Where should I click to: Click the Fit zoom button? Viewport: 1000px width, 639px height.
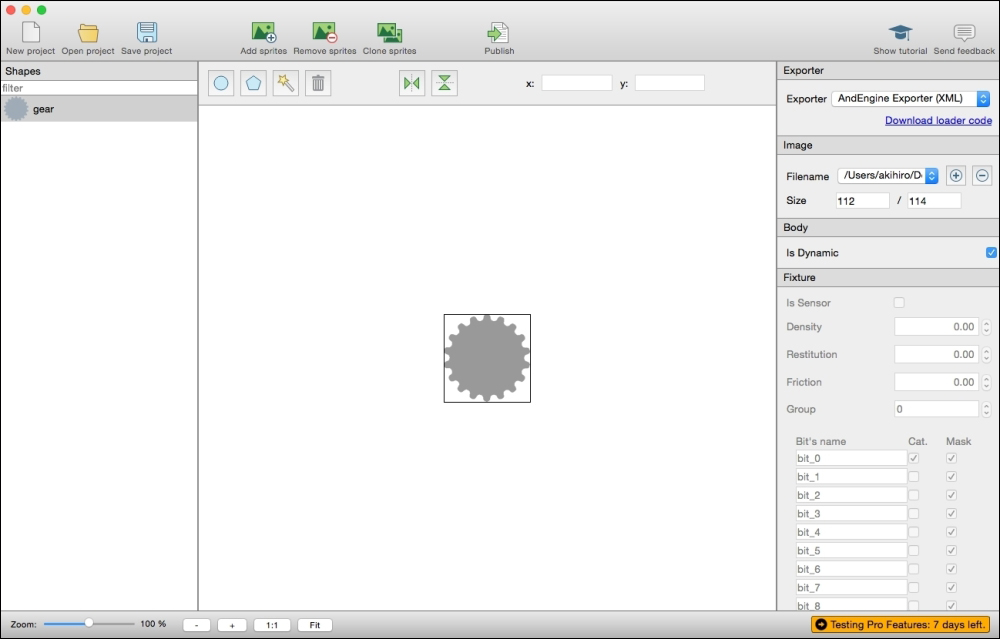tap(314, 625)
